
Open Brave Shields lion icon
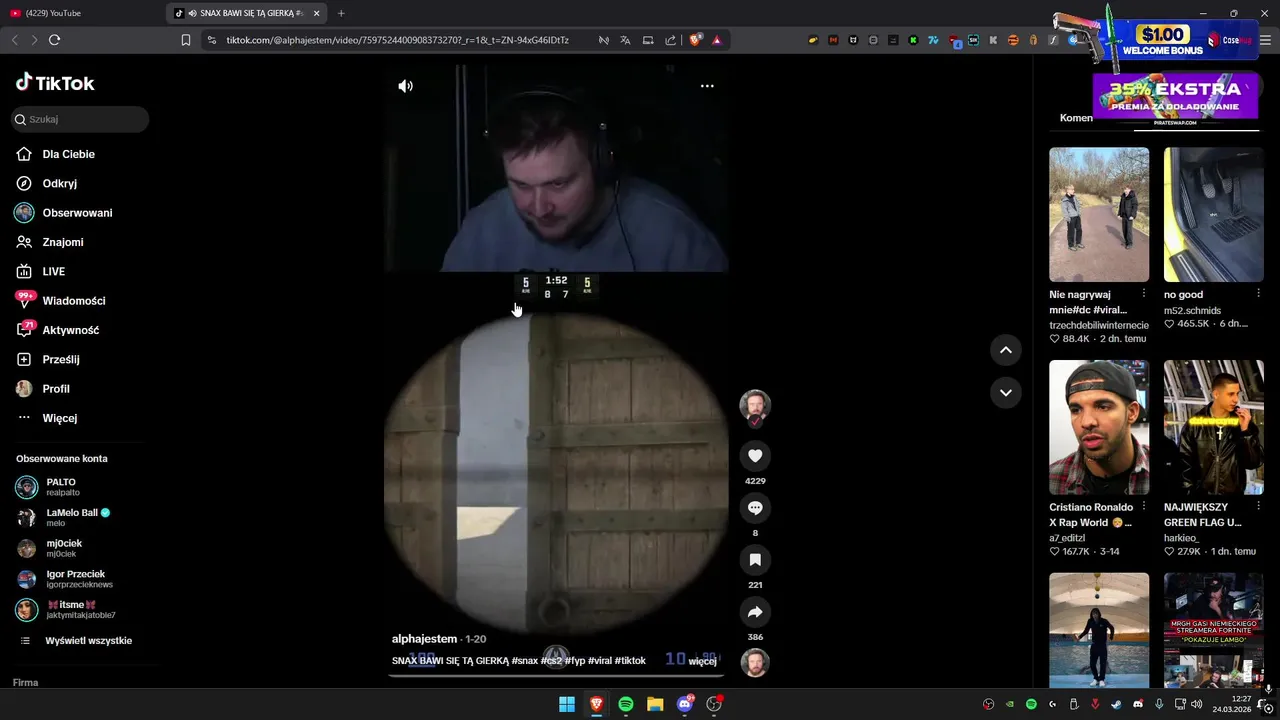(696, 40)
